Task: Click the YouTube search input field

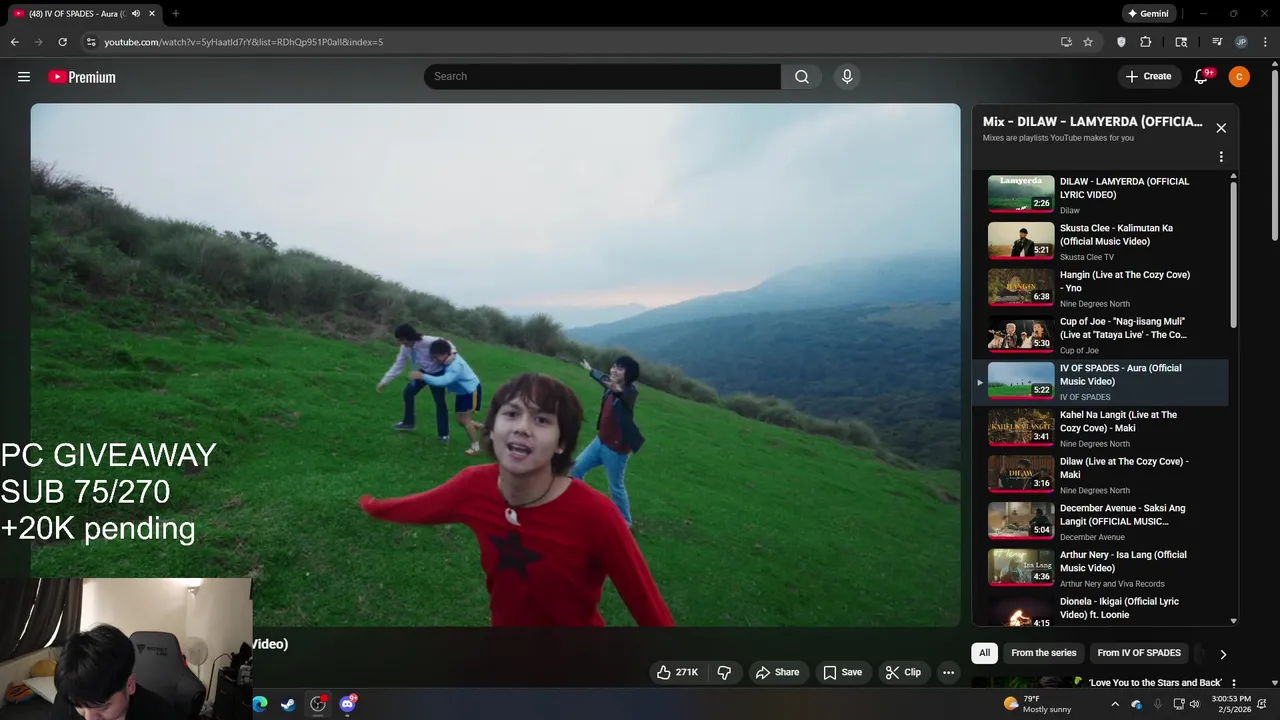Action: (602, 76)
